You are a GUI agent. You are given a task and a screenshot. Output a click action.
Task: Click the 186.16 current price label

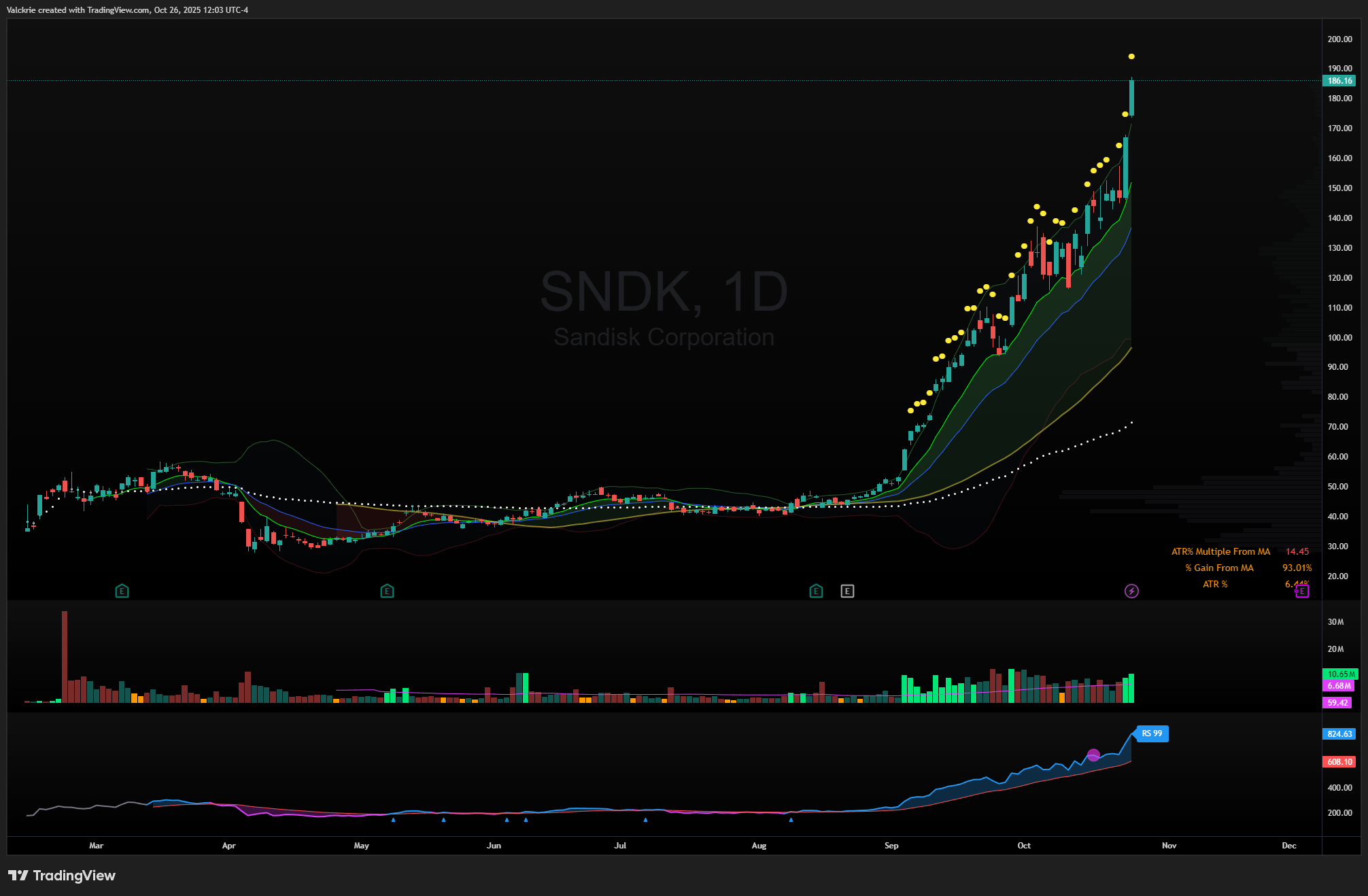pyautogui.click(x=1339, y=81)
